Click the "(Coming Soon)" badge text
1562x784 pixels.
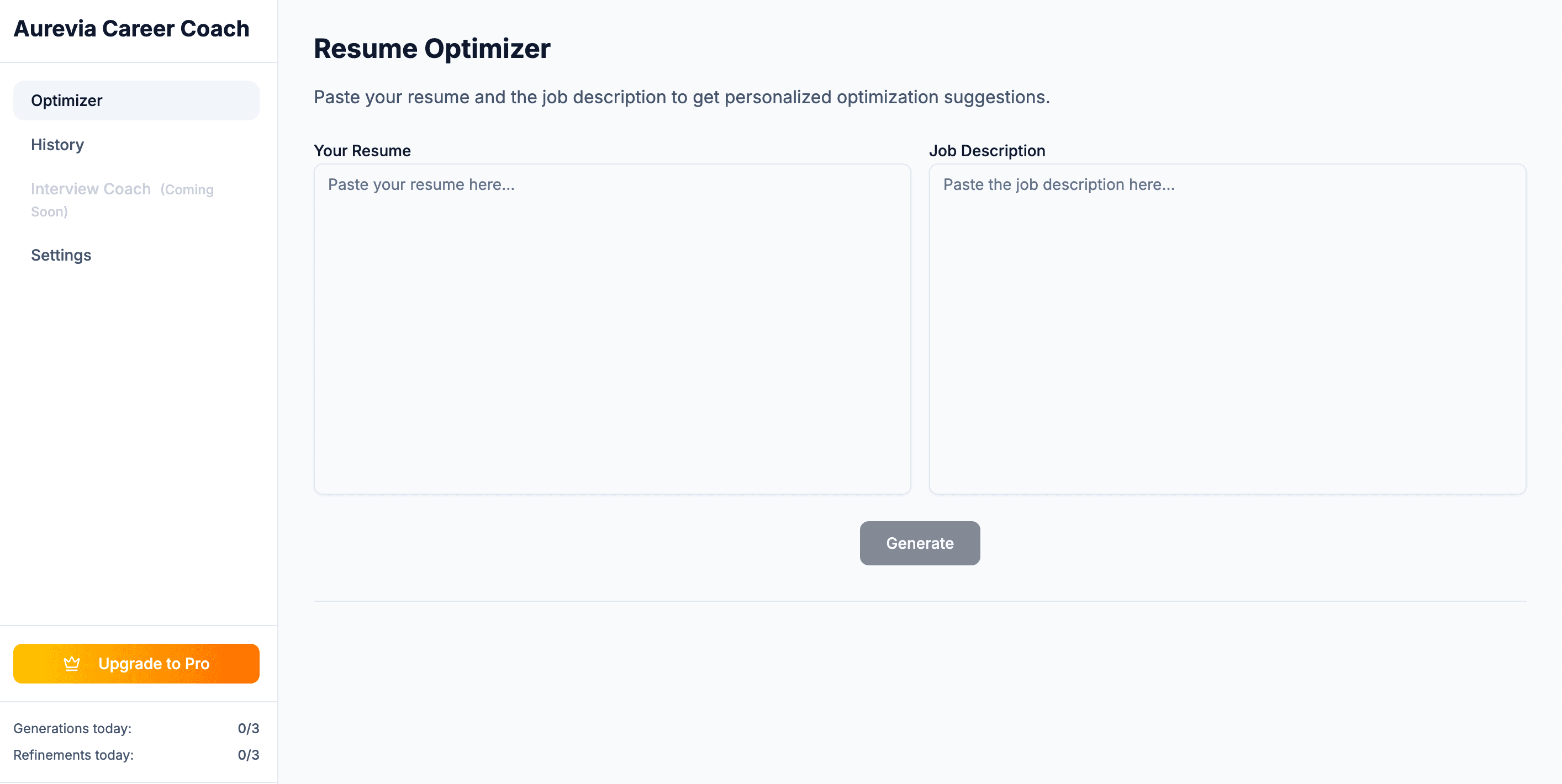tap(186, 190)
